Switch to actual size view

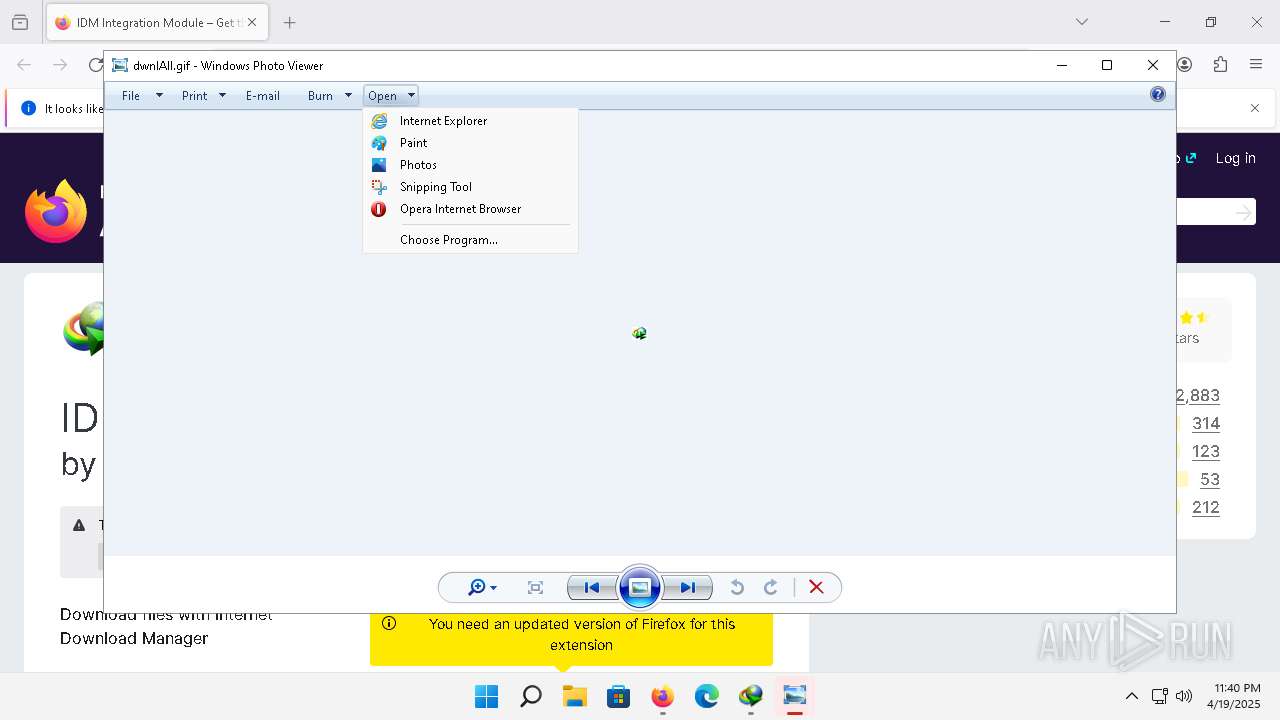(535, 588)
